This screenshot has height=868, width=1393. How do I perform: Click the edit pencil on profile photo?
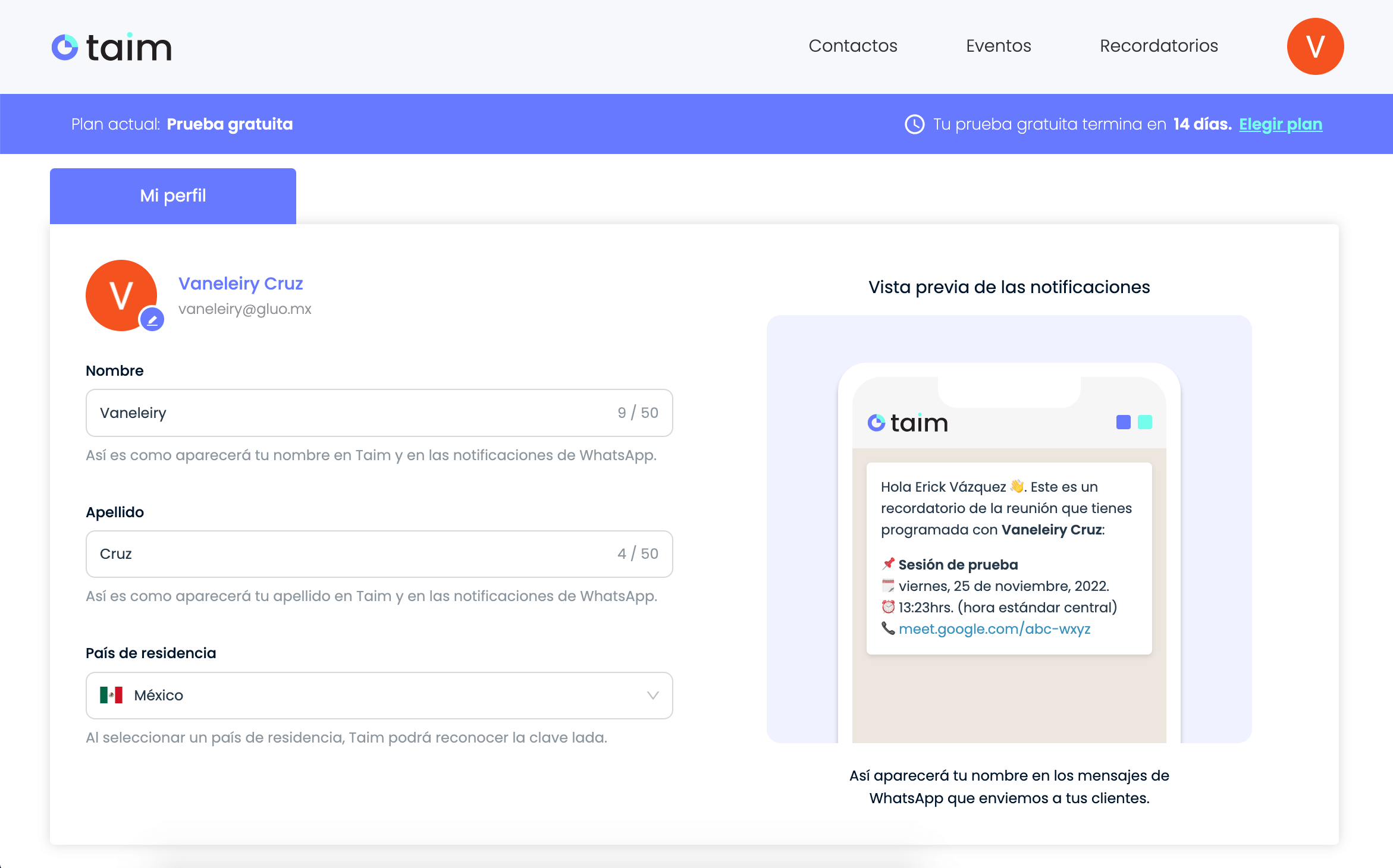click(152, 320)
